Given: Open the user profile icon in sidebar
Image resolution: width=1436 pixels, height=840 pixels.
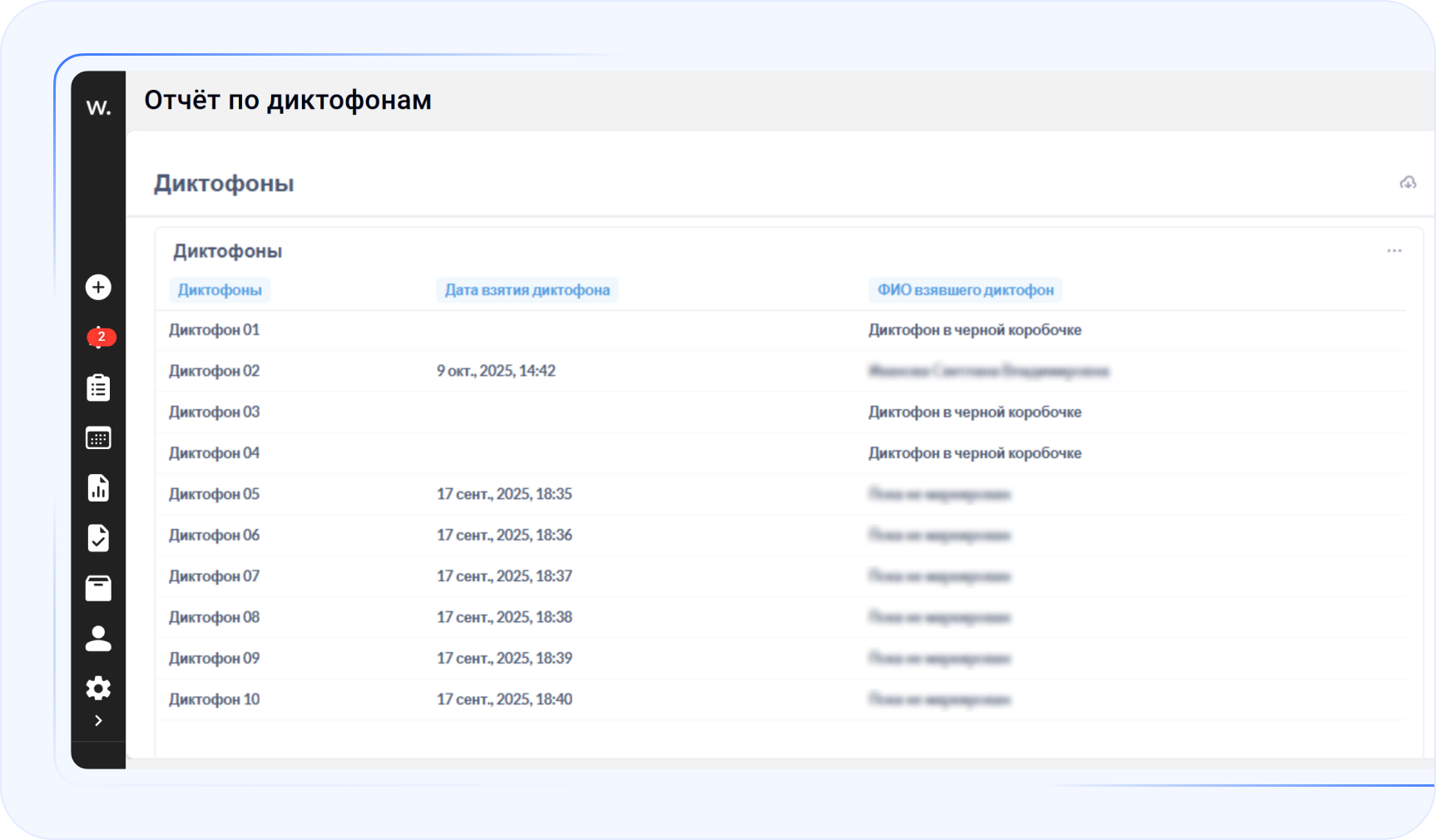Looking at the screenshot, I should [x=98, y=639].
